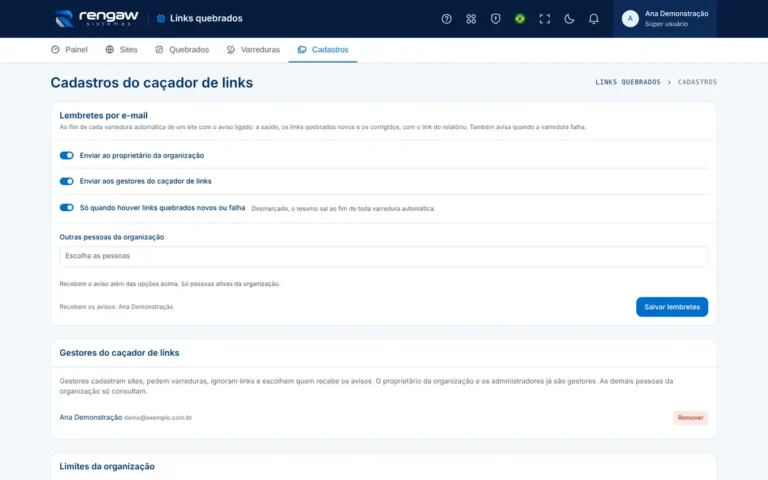Go to the Sites tab
Screen dimensions: 768x480
(121, 49)
